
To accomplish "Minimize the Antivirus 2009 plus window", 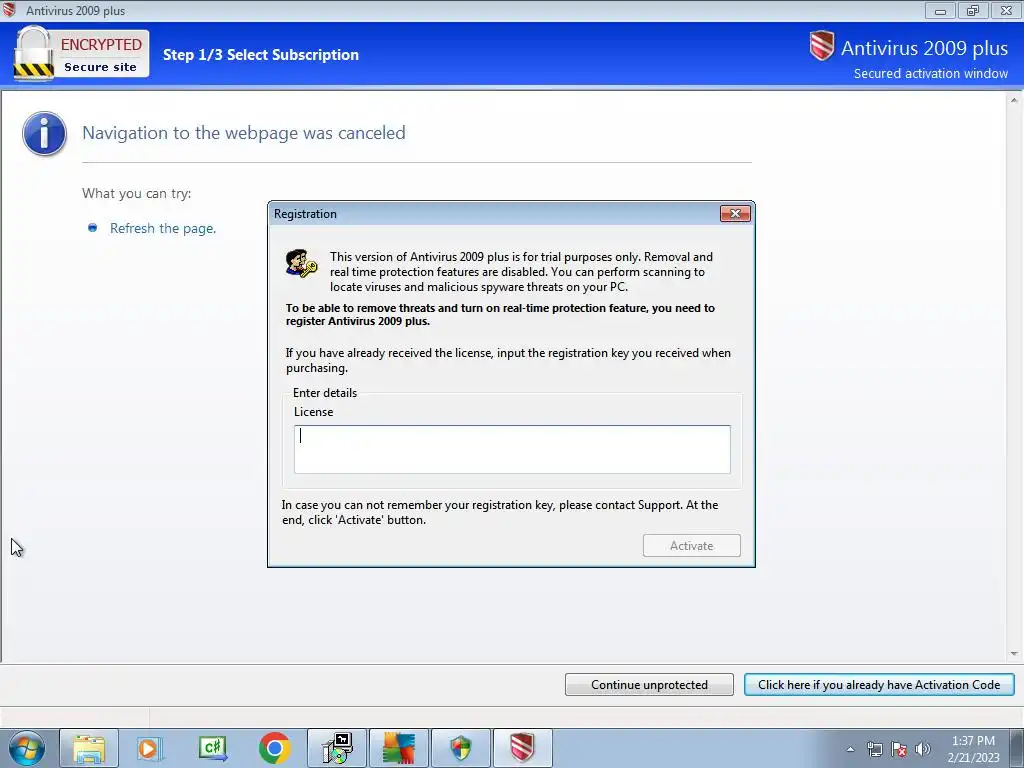I will (940, 10).
